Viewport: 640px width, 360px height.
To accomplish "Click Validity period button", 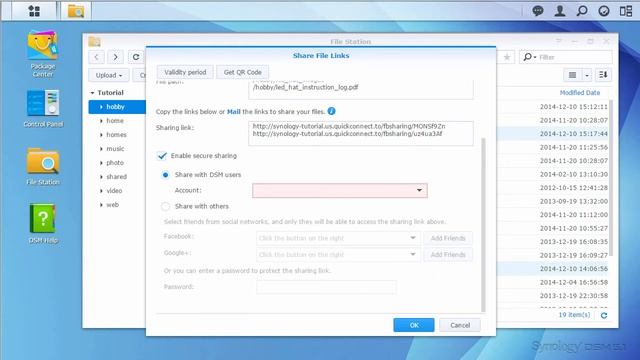I will coord(185,72).
